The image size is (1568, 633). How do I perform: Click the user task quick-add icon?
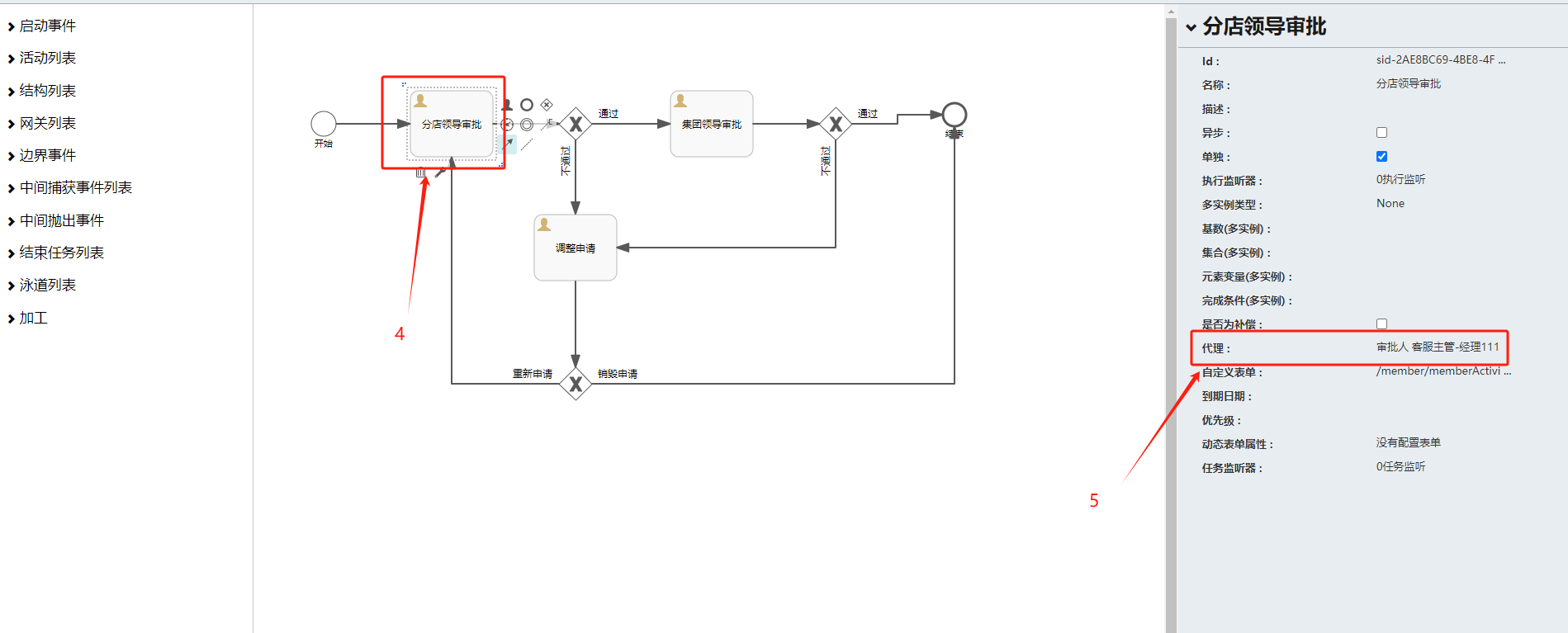507,105
